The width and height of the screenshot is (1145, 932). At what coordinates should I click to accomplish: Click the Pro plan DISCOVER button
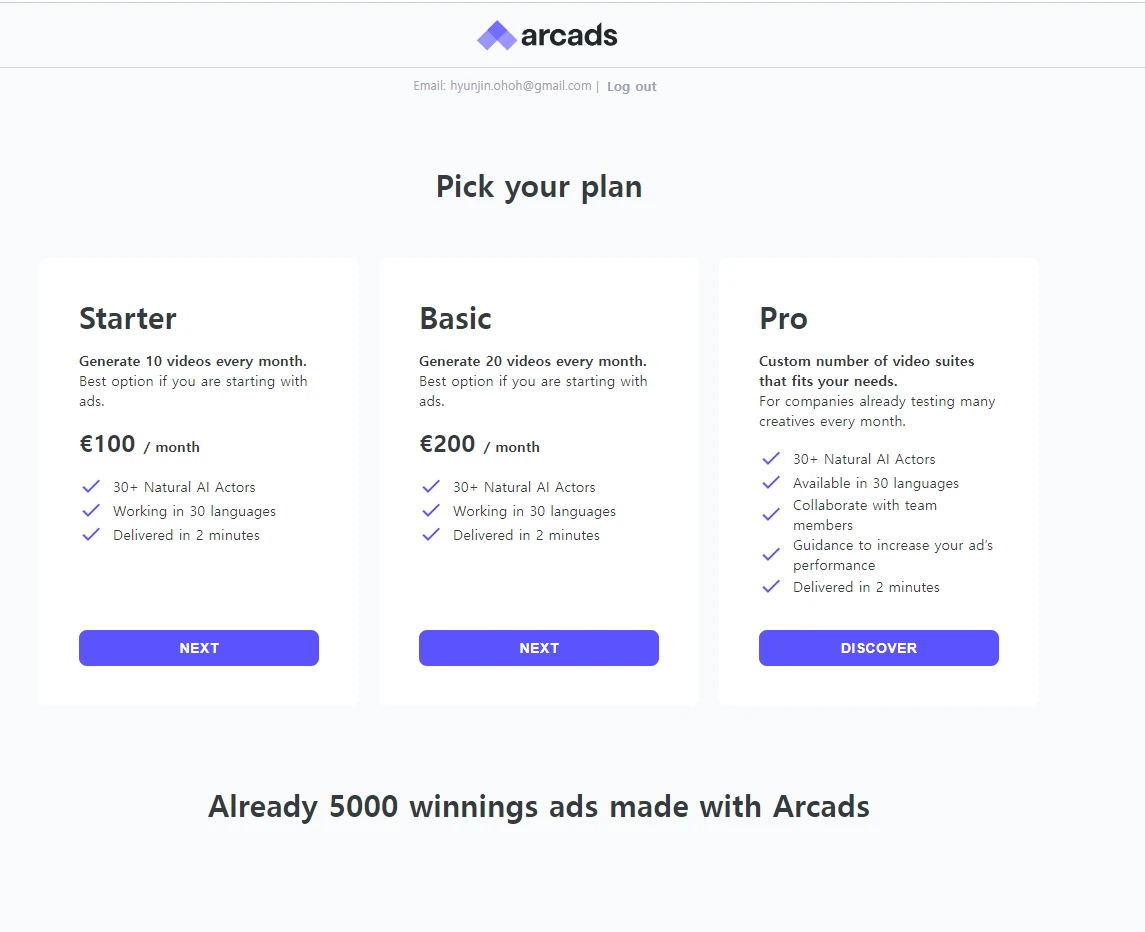pos(878,648)
